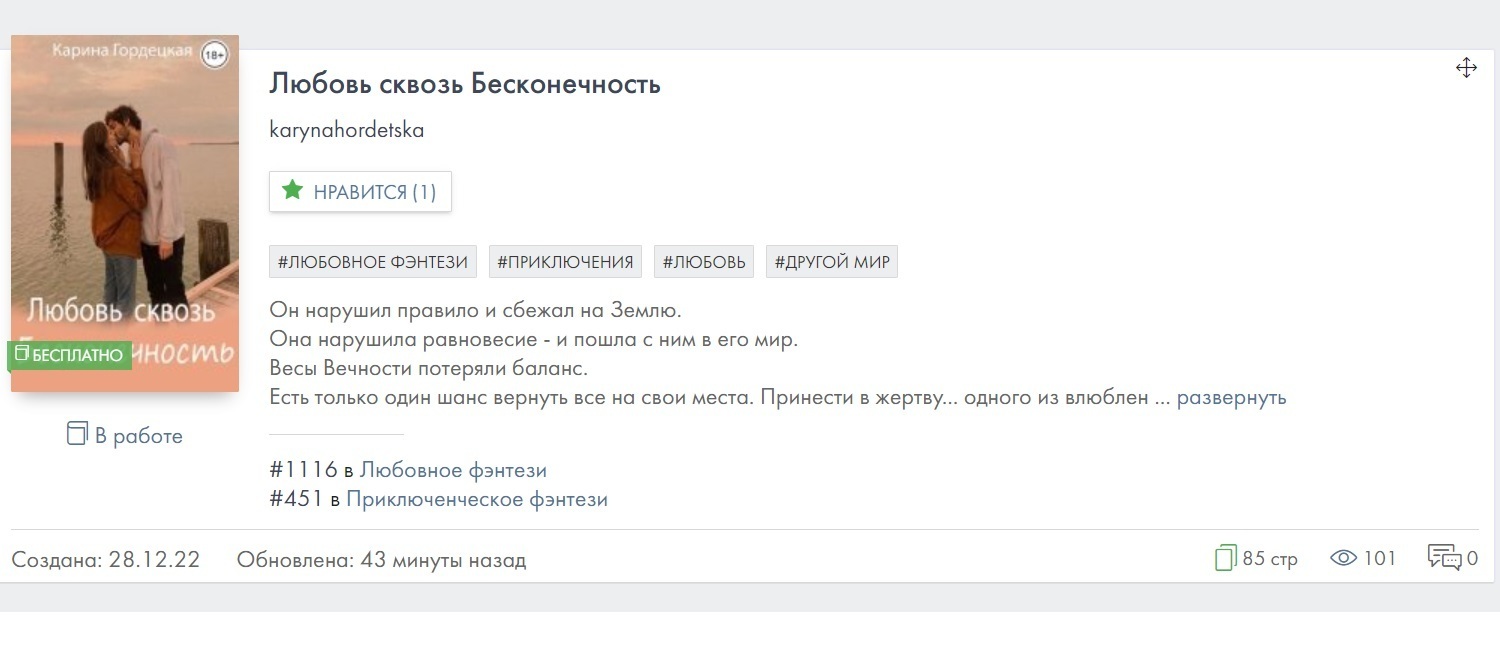Open the #ЛЮБОВЬ tag page
Screen dimensions: 1500x648
(x=703, y=261)
